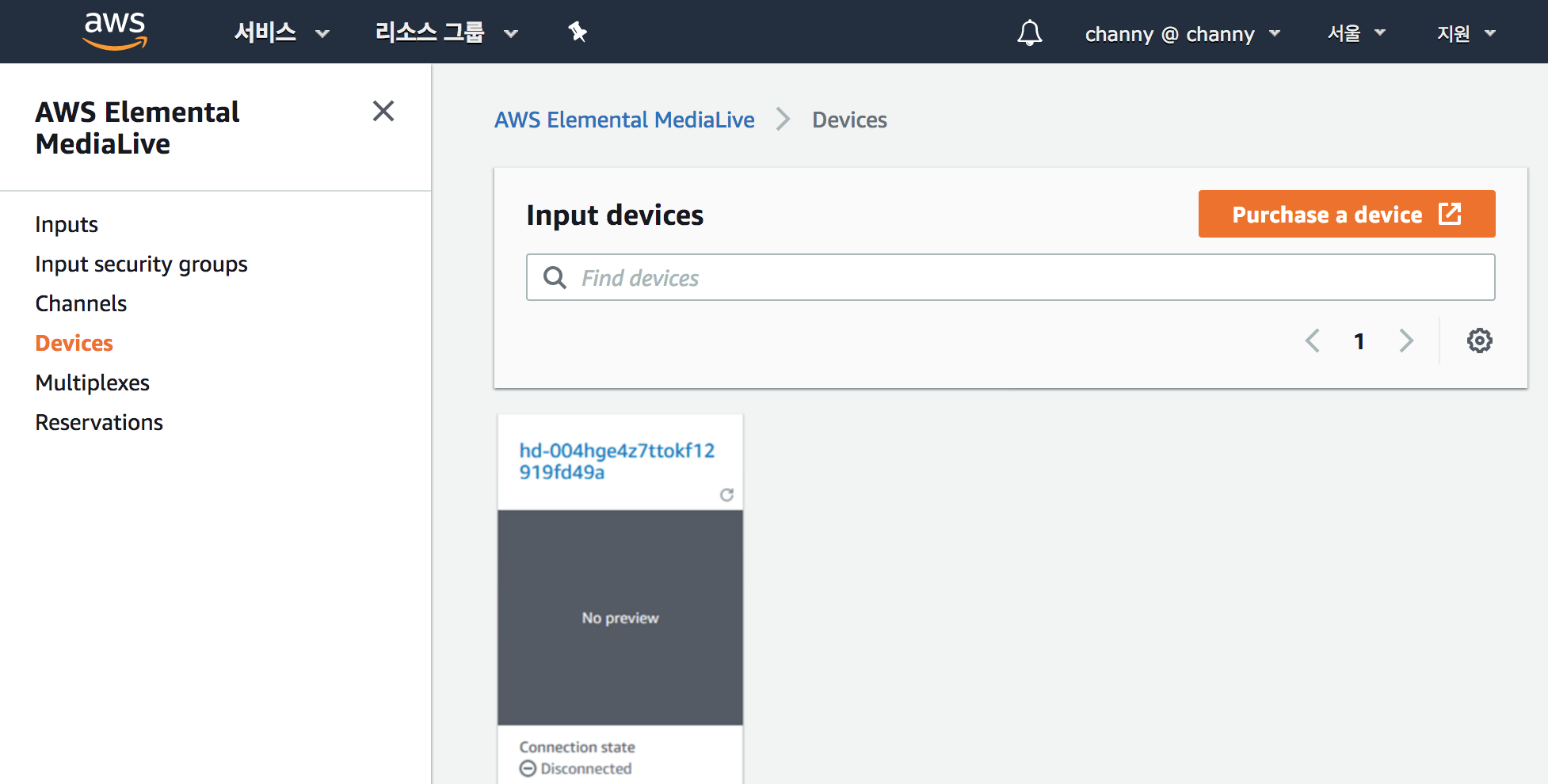This screenshot has width=1548, height=784.
Task: Open the 지원 support menu
Action: pyautogui.click(x=1466, y=33)
